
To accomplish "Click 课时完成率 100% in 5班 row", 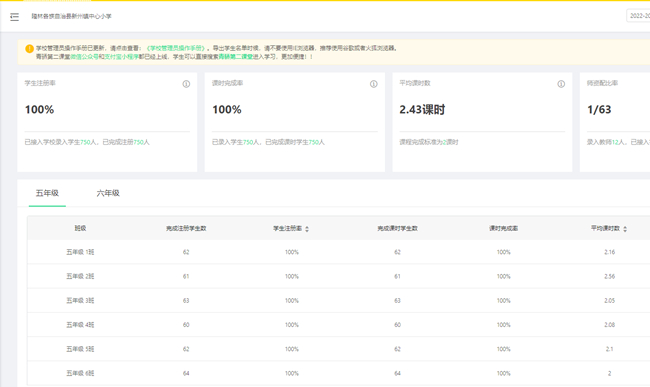I will [x=504, y=349].
